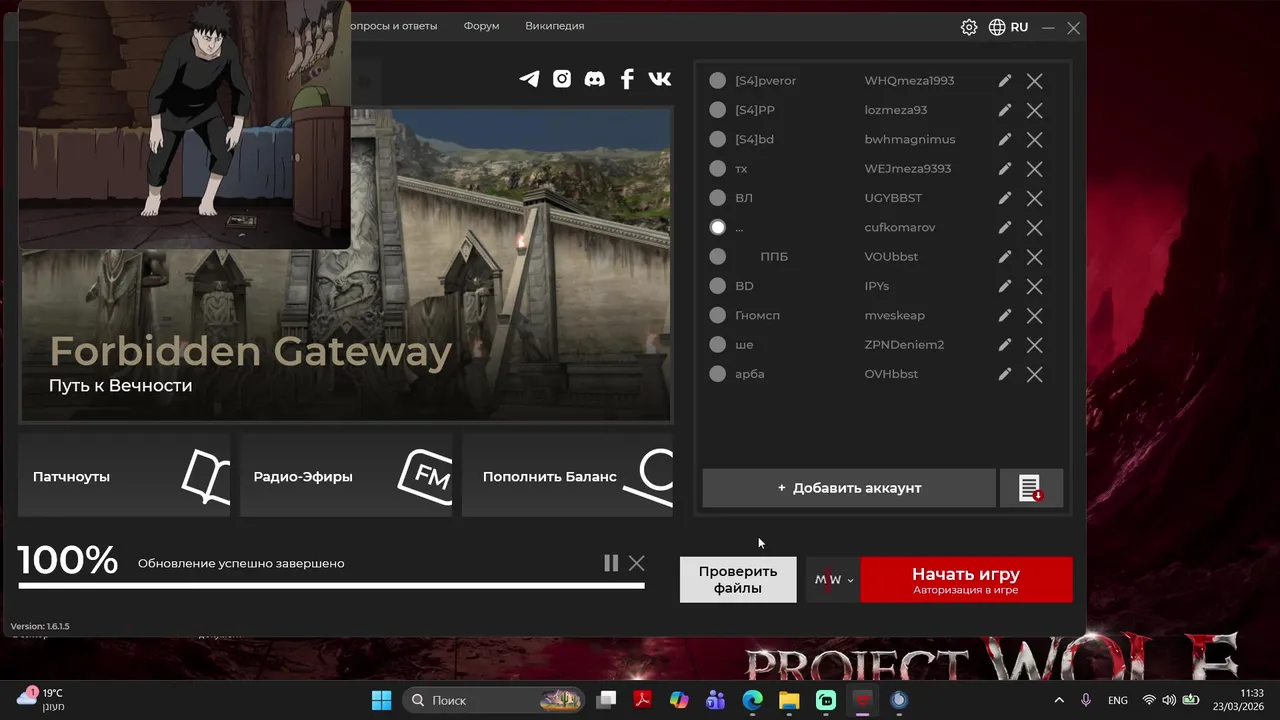Open Adobe Acrobat from the taskbar
The height and width of the screenshot is (720, 1280).
642,700
